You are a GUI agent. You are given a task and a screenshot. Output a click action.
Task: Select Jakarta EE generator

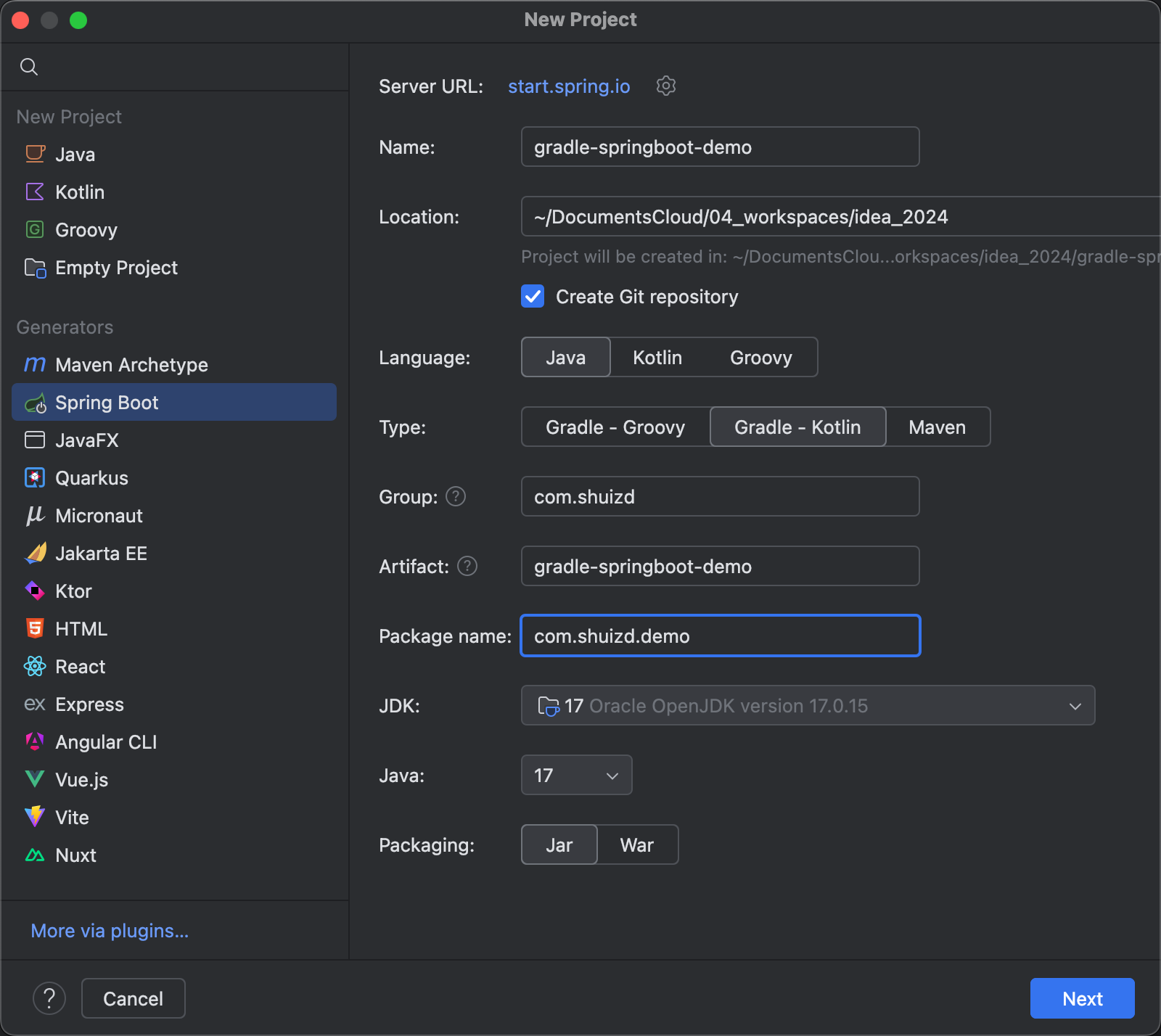tap(174, 553)
